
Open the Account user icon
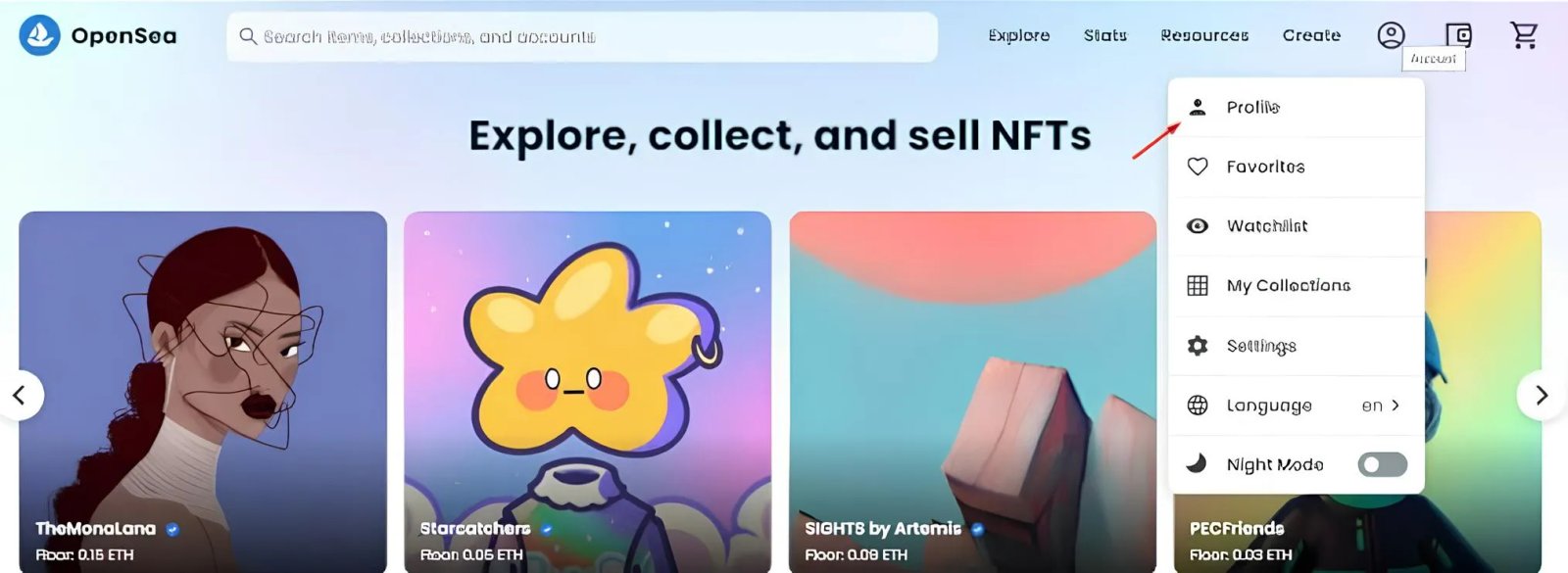click(x=1391, y=35)
